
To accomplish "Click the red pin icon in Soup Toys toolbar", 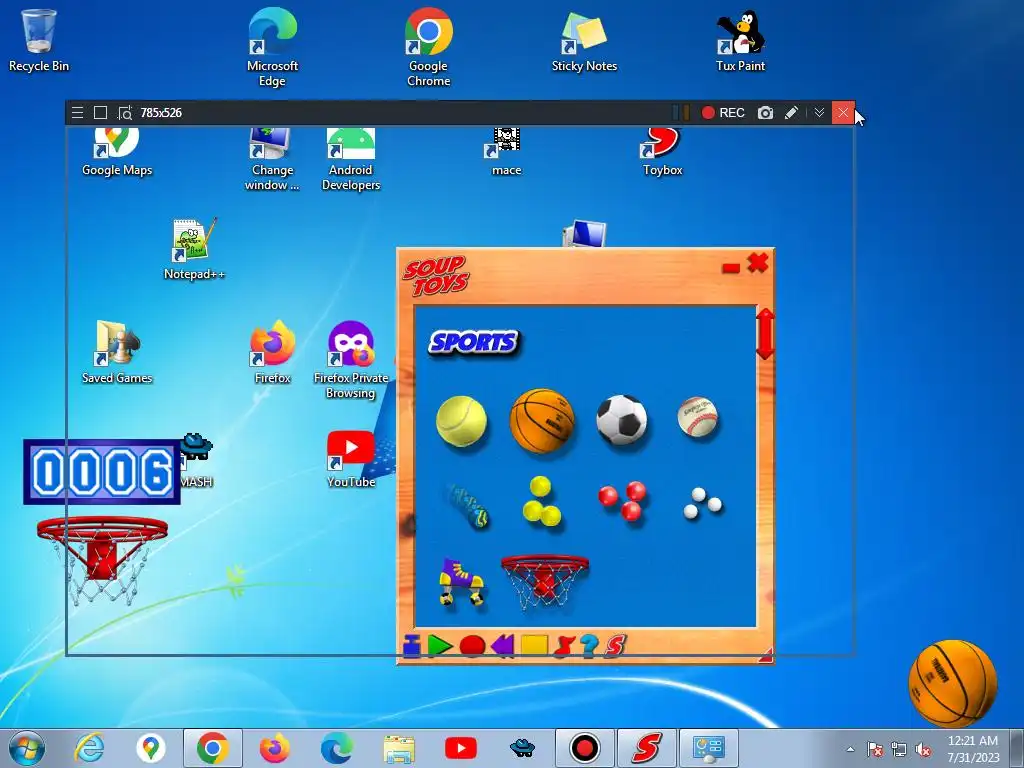I will pyautogui.click(x=564, y=646).
